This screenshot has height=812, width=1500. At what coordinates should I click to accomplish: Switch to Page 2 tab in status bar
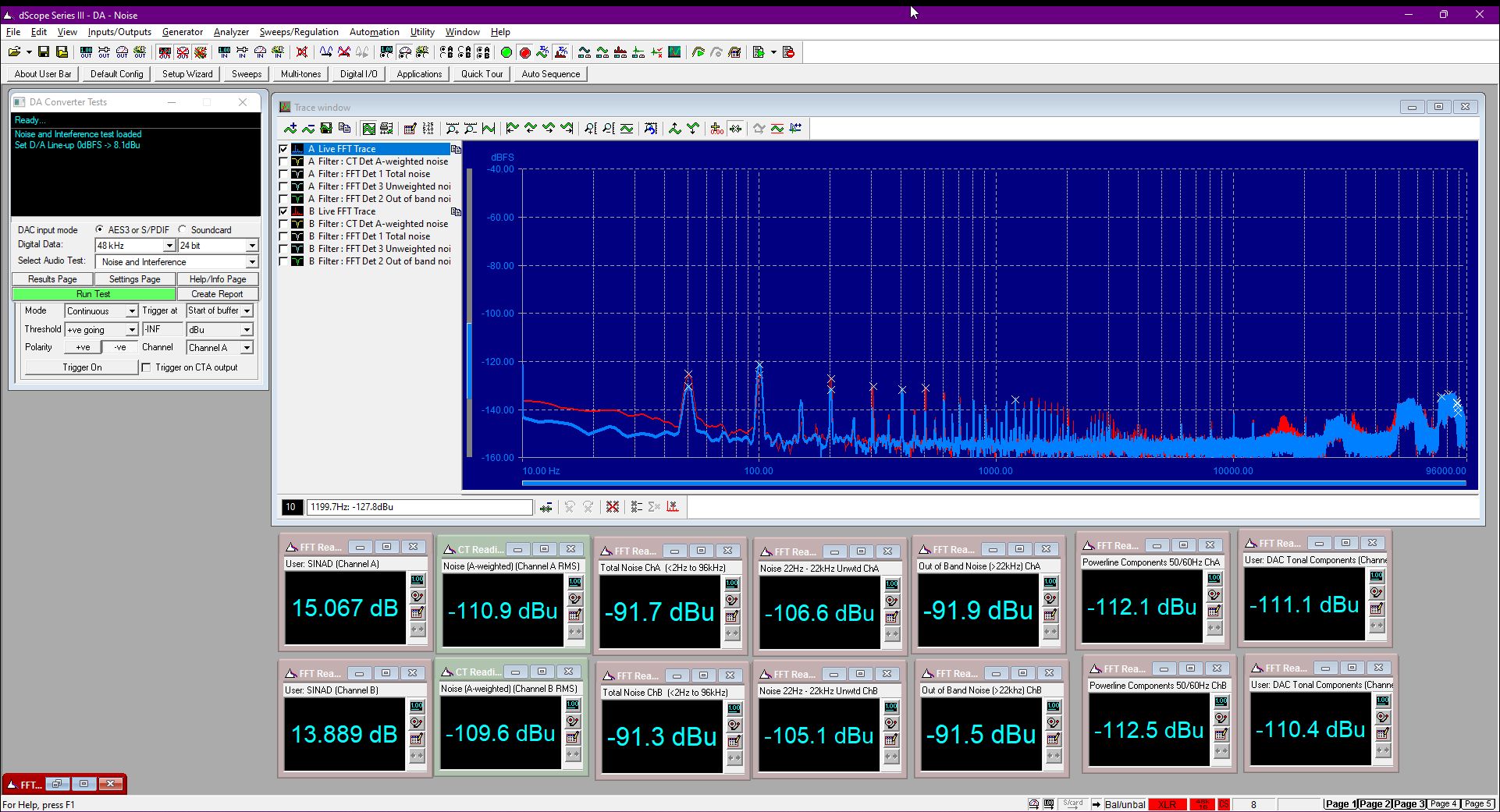pyautogui.click(x=1374, y=804)
